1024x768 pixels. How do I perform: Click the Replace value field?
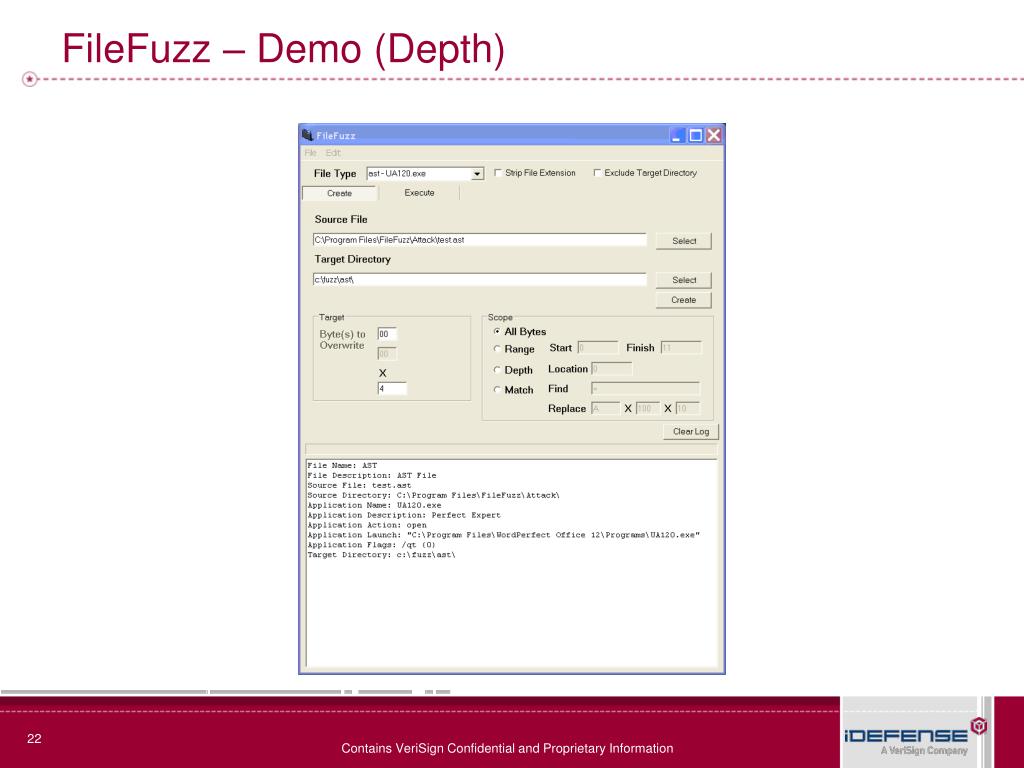605,408
